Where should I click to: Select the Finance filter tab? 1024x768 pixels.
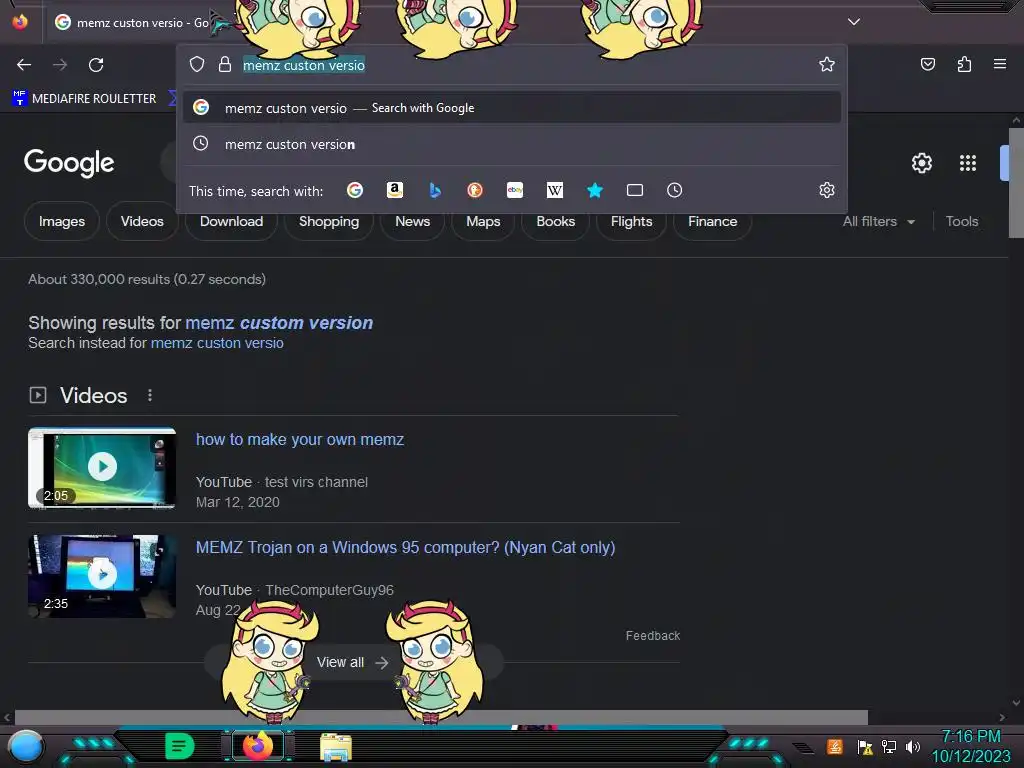pos(712,221)
